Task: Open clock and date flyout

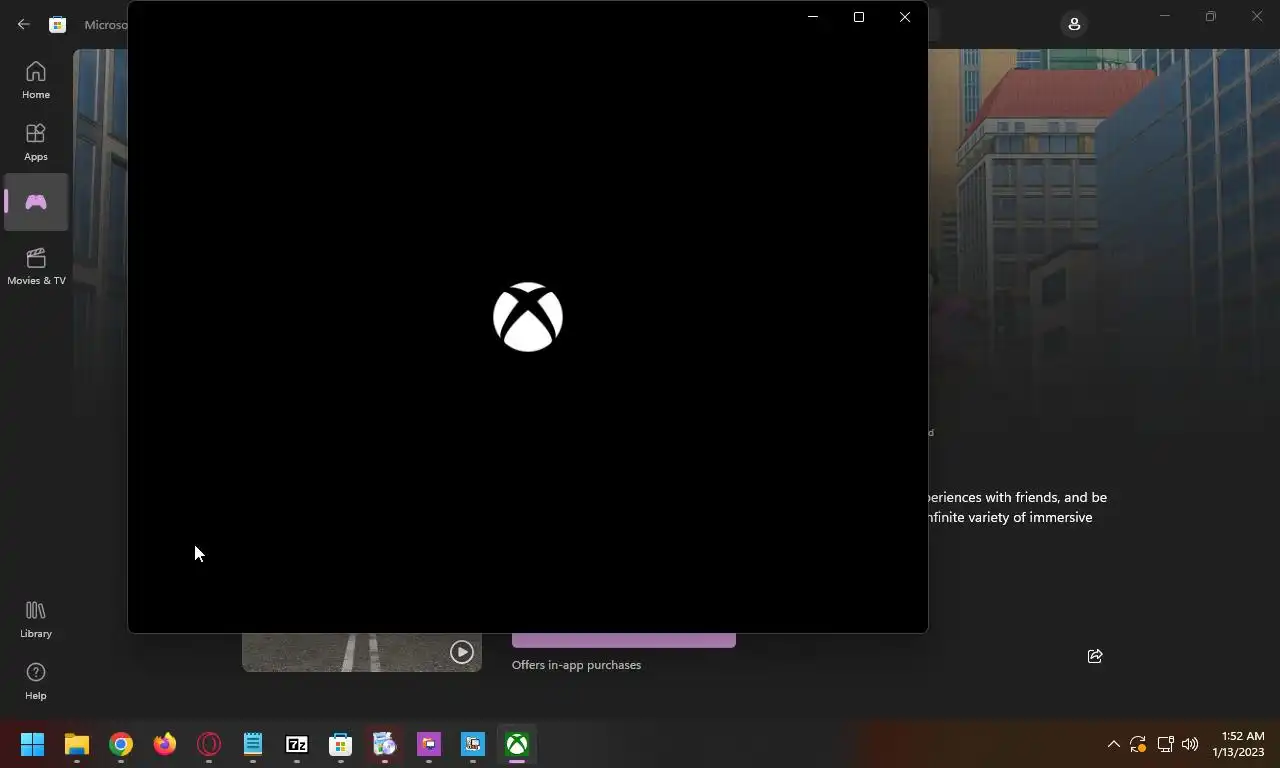Action: click(x=1239, y=744)
